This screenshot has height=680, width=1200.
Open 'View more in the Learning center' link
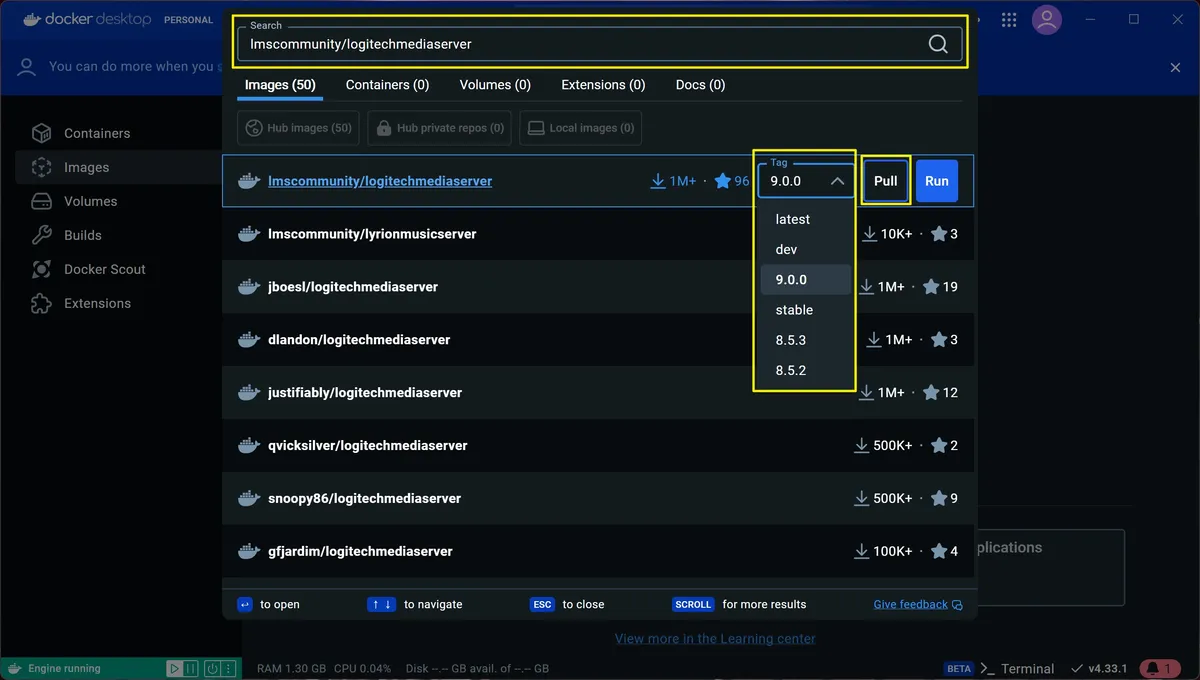coord(715,638)
